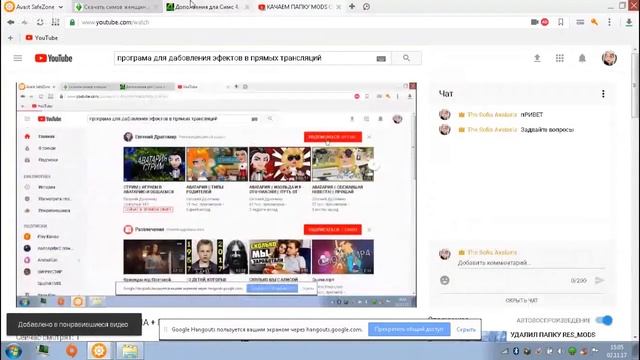Open the YouTube apps grid icon

pyautogui.click(x=560, y=58)
